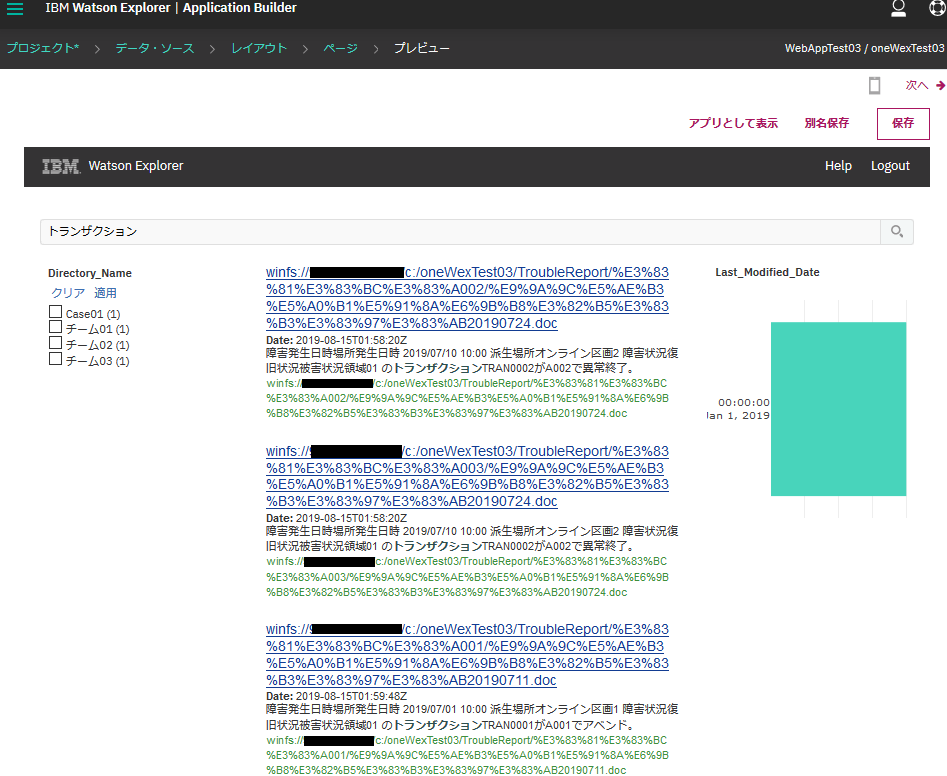Click the Jan 1, 2019 chart axis label
Viewport: 947px width, 776px height.
click(x=738, y=415)
